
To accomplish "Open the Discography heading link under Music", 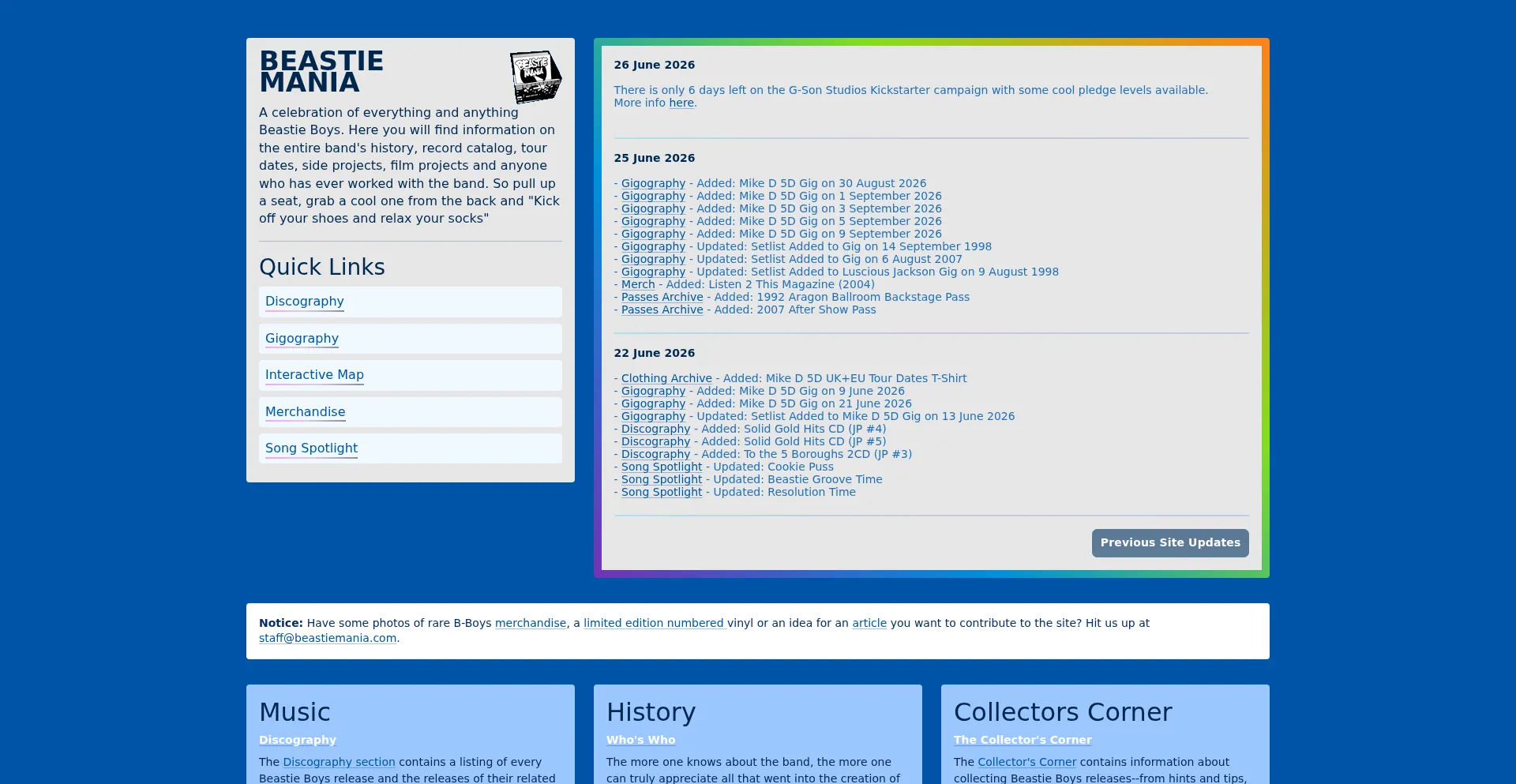I will (298, 741).
